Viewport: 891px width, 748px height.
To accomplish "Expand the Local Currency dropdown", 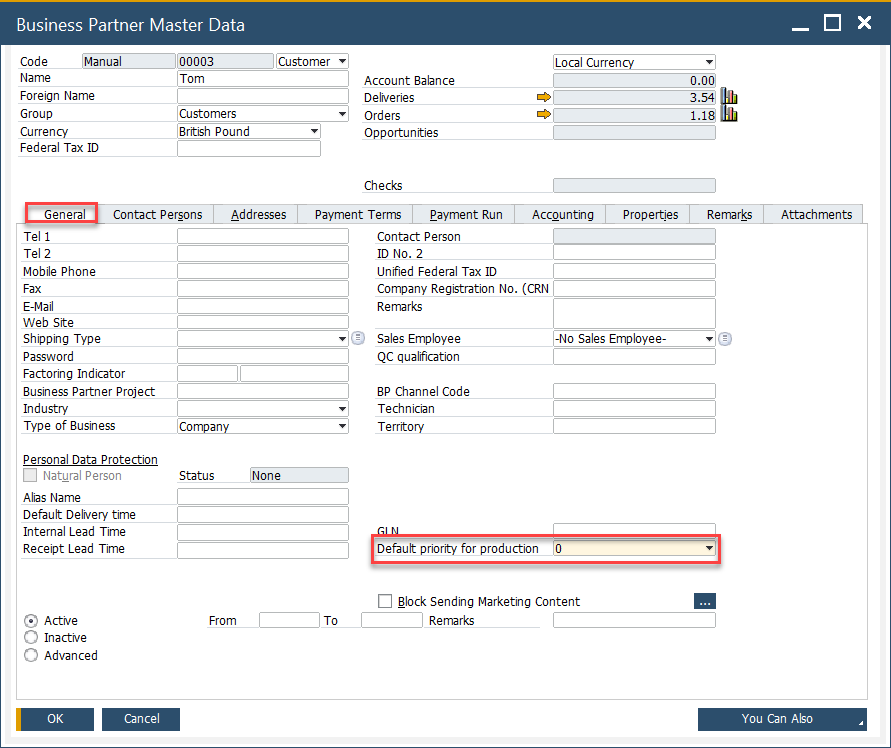I will pyautogui.click(x=709, y=62).
